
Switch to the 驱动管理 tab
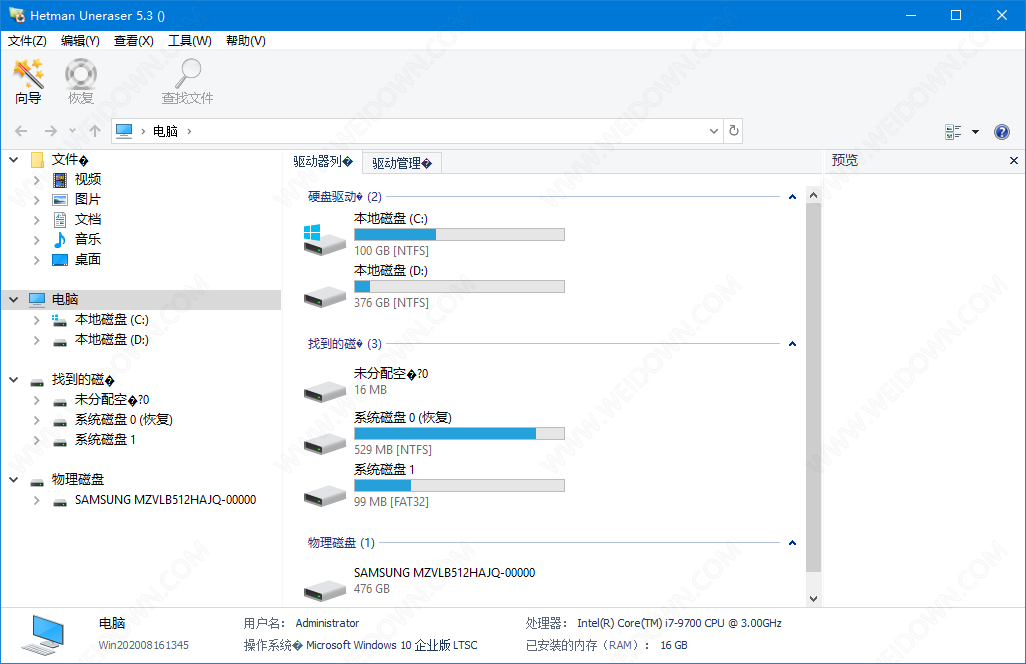(402, 163)
